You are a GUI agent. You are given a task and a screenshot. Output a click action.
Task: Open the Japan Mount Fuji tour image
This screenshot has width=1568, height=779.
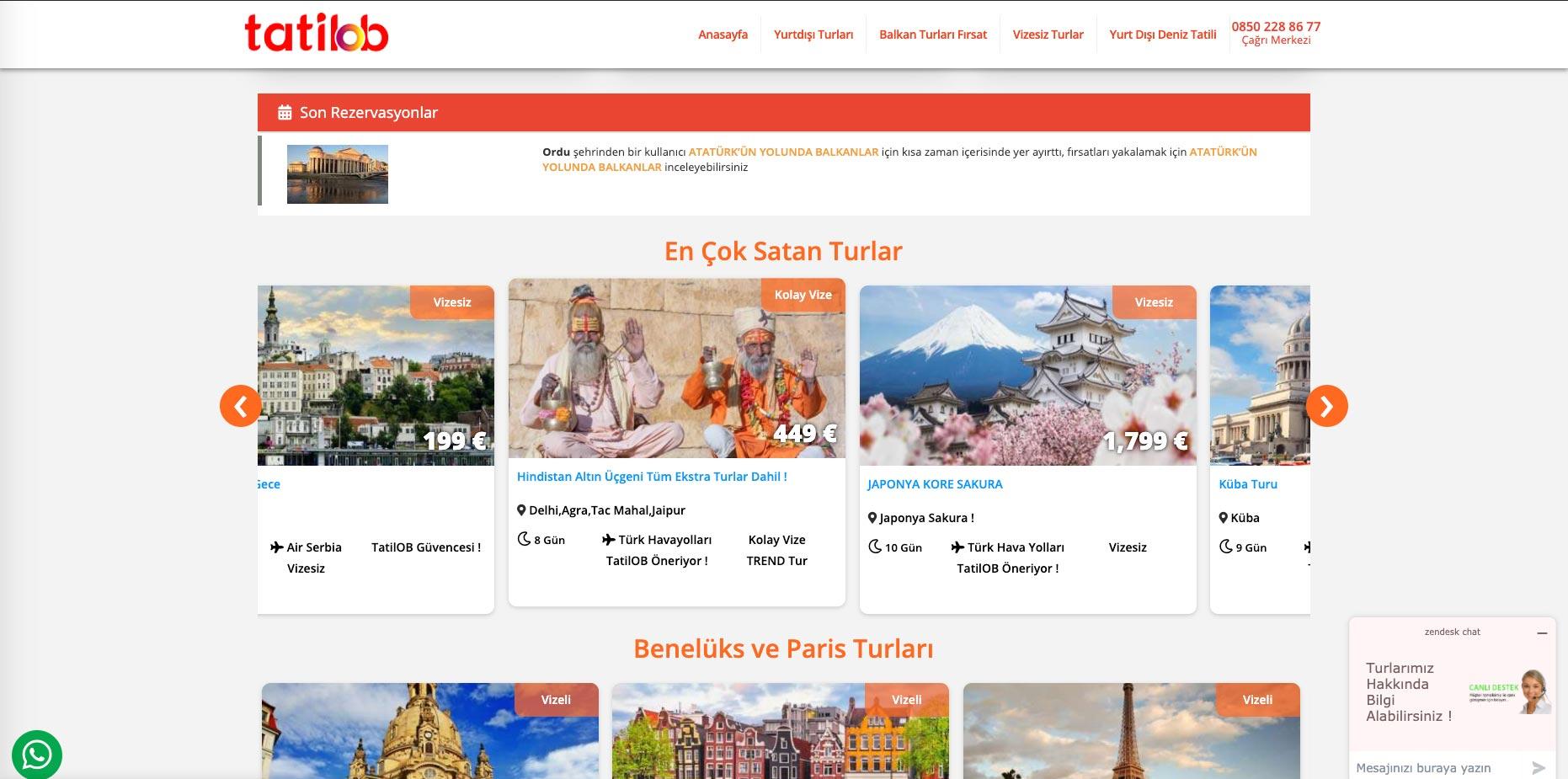pos(1028,376)
